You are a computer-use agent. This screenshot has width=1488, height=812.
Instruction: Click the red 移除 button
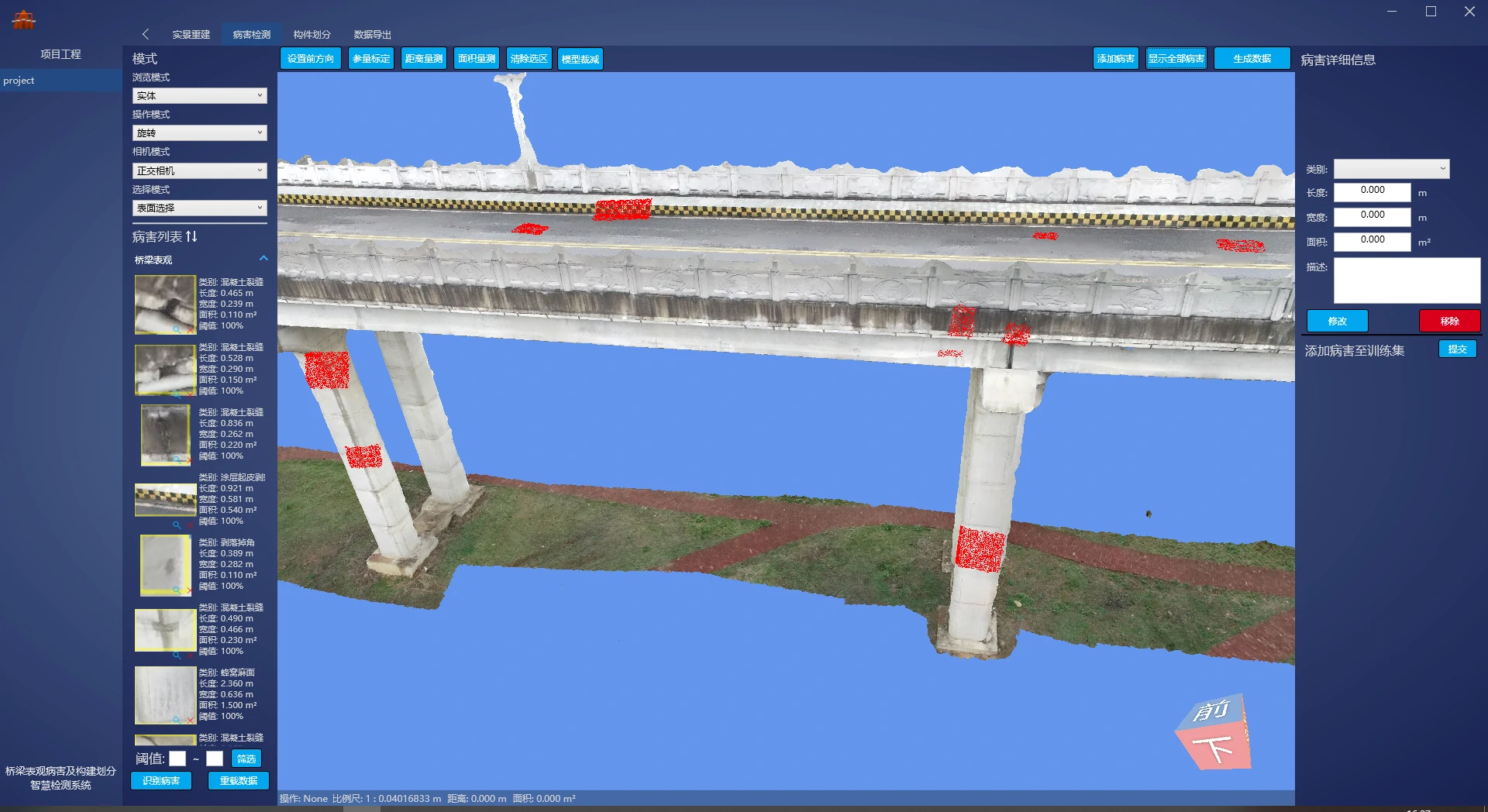coord(1449,321)
